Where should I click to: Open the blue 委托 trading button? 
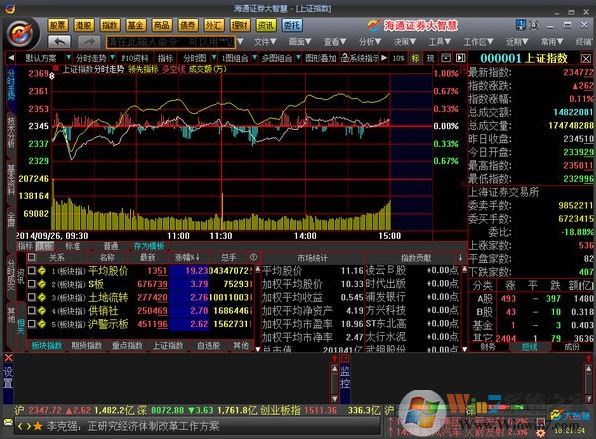(x=292, y=25)
